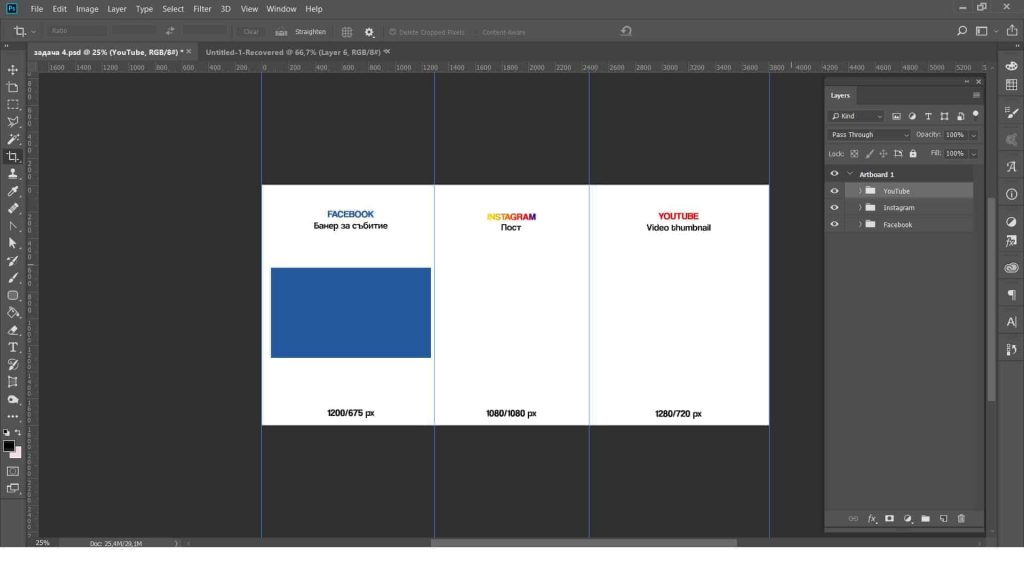Screen dimensions: 1024x576
Task: Select the Clone Stamp tool
Action: click(12, 174)
